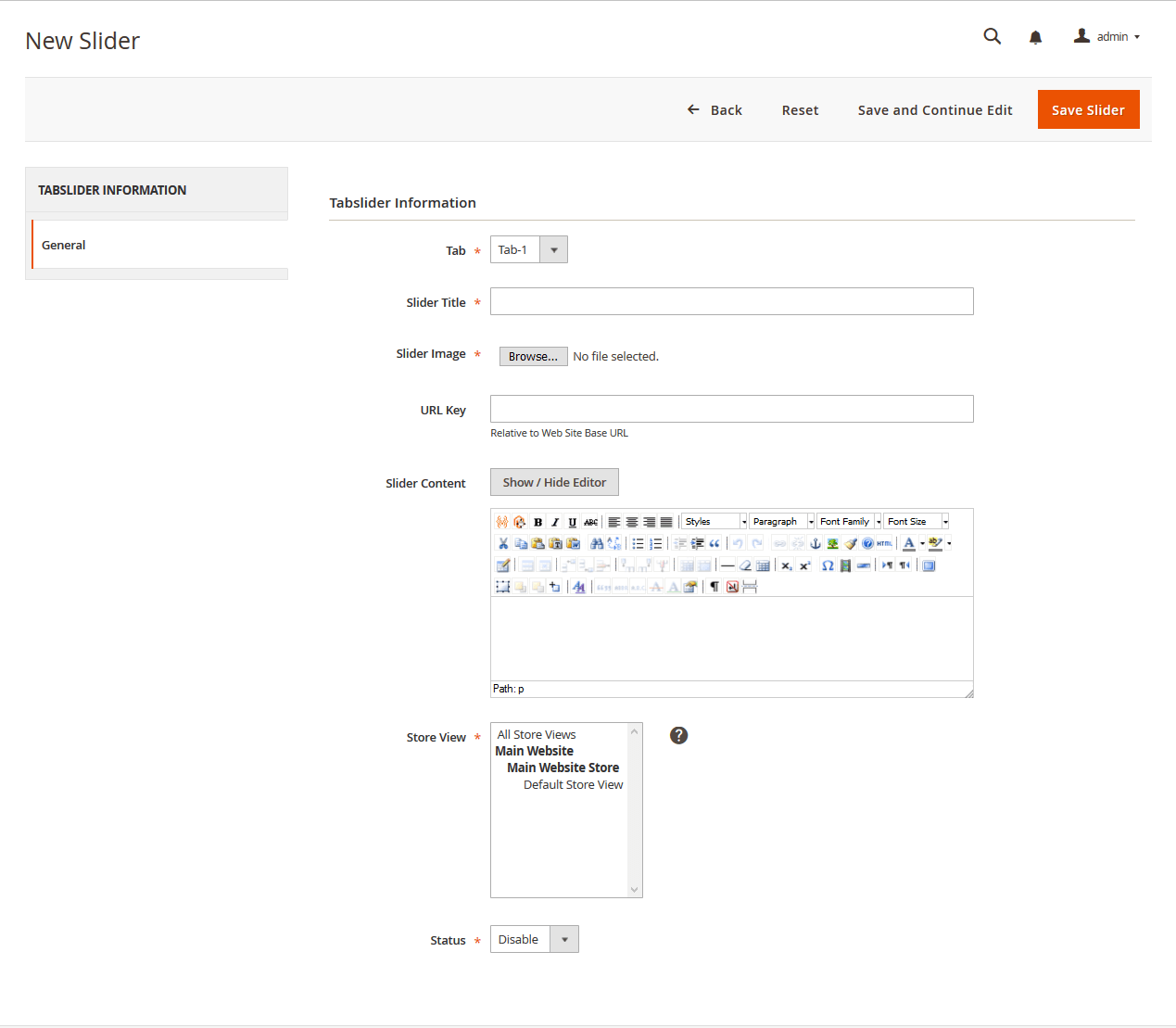Insert a special character with the omega icon
This screenshot has width=1176, height=1028.
828,565
